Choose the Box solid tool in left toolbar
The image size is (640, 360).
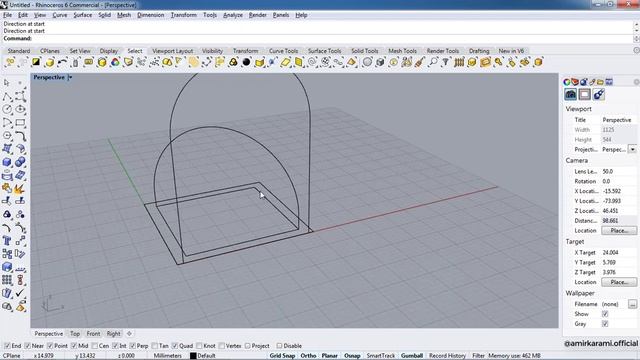[x=7, y=162]
